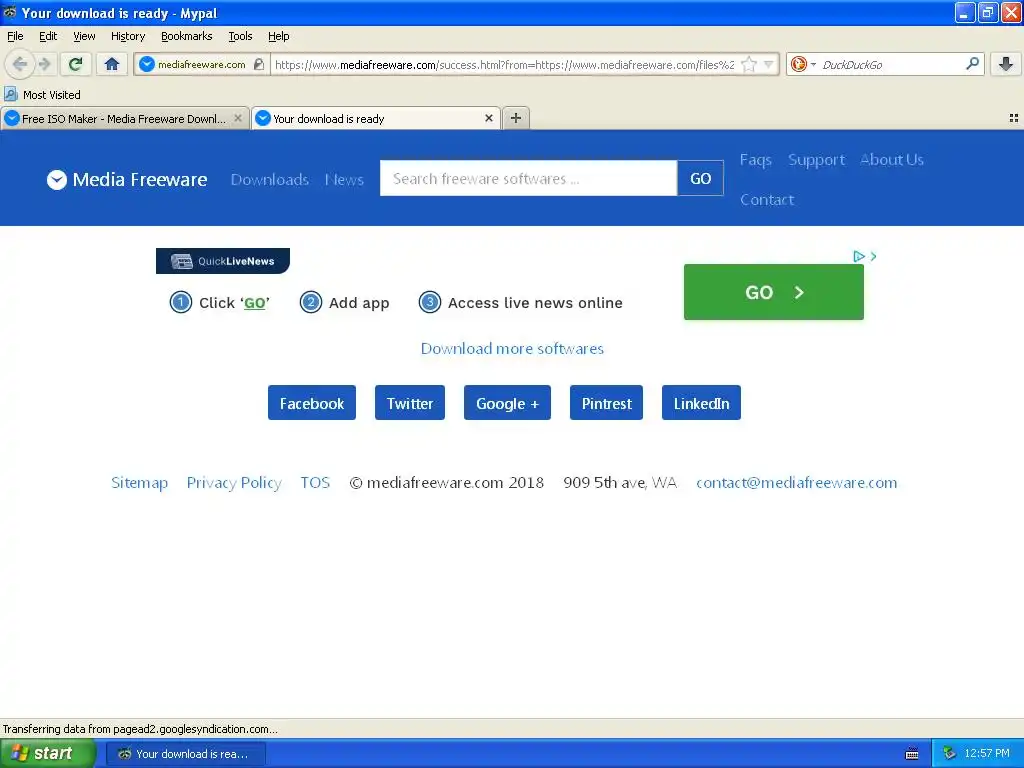Click the QuickLiveNews ad banner logo
The height and width of the screenshot is (768, 1024).
click(223, 261)
